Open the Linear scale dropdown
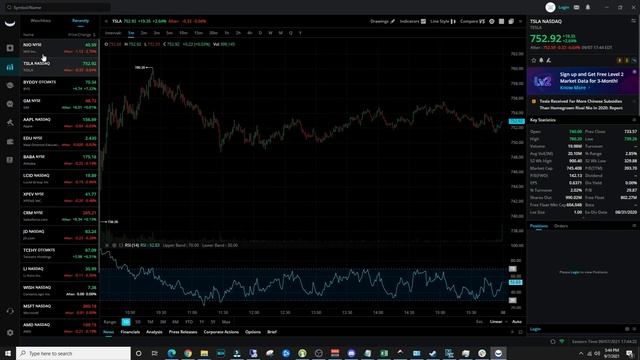This screenshot has width=640, height=360. [x=498, y=322]
